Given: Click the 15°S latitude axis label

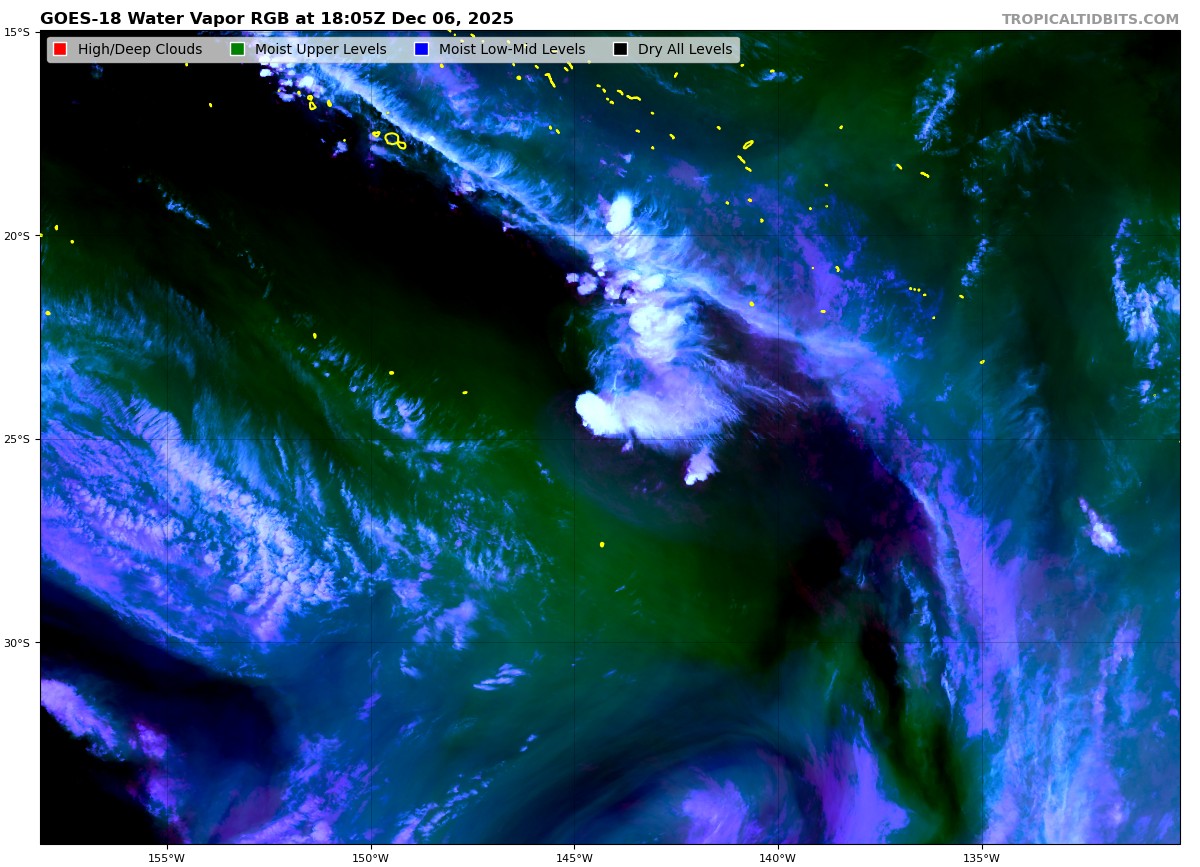Looking at the screenshot, I should [x=16, y=32].
